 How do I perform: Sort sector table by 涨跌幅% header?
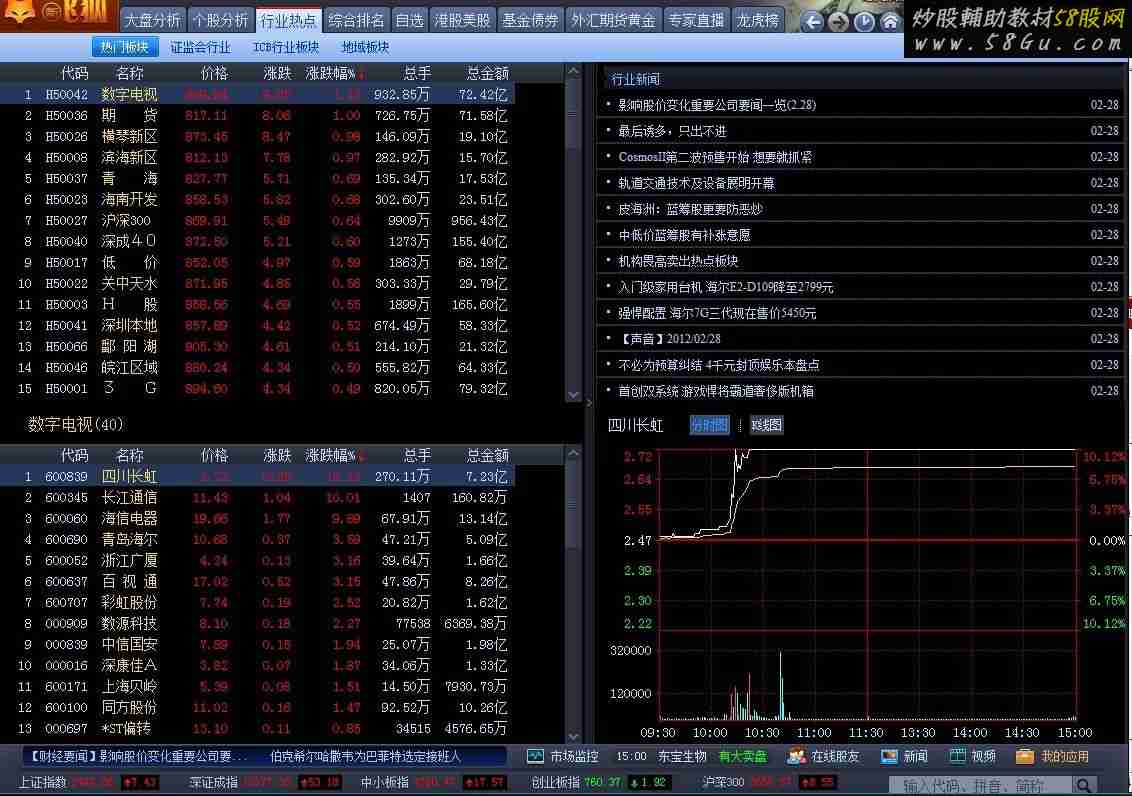(331, 74)
